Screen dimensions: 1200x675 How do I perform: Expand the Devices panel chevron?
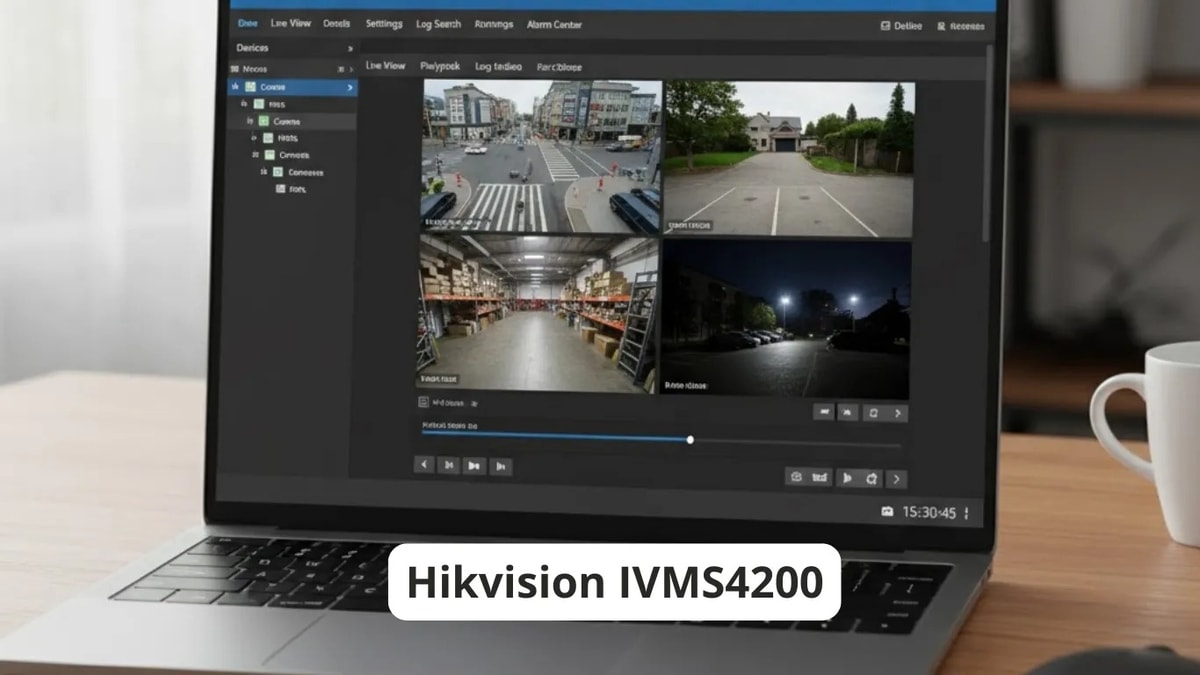(349, 47)
